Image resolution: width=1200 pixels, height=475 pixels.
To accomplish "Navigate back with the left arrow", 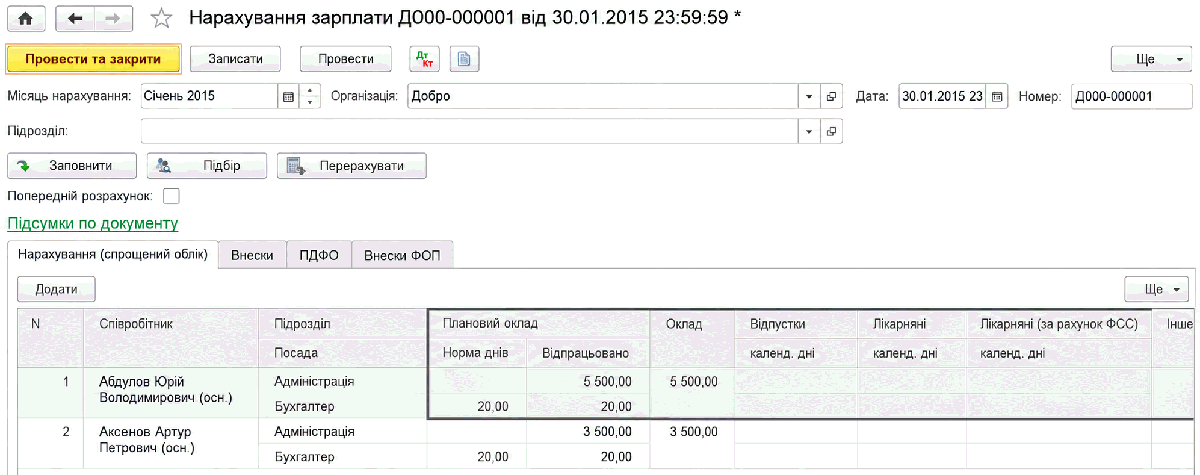I will pyautogui.click(x=75, y=18).
